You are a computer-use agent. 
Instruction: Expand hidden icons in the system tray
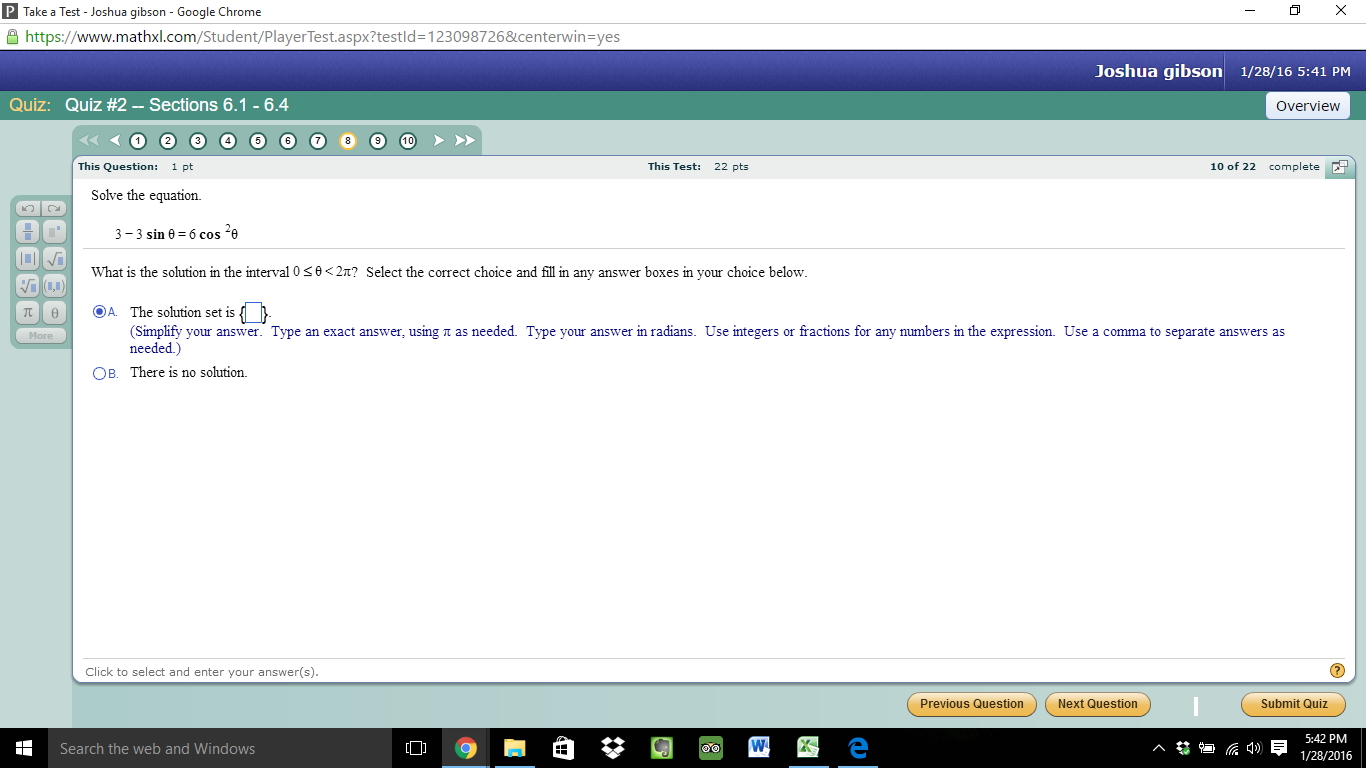(x=1157, y=747)
